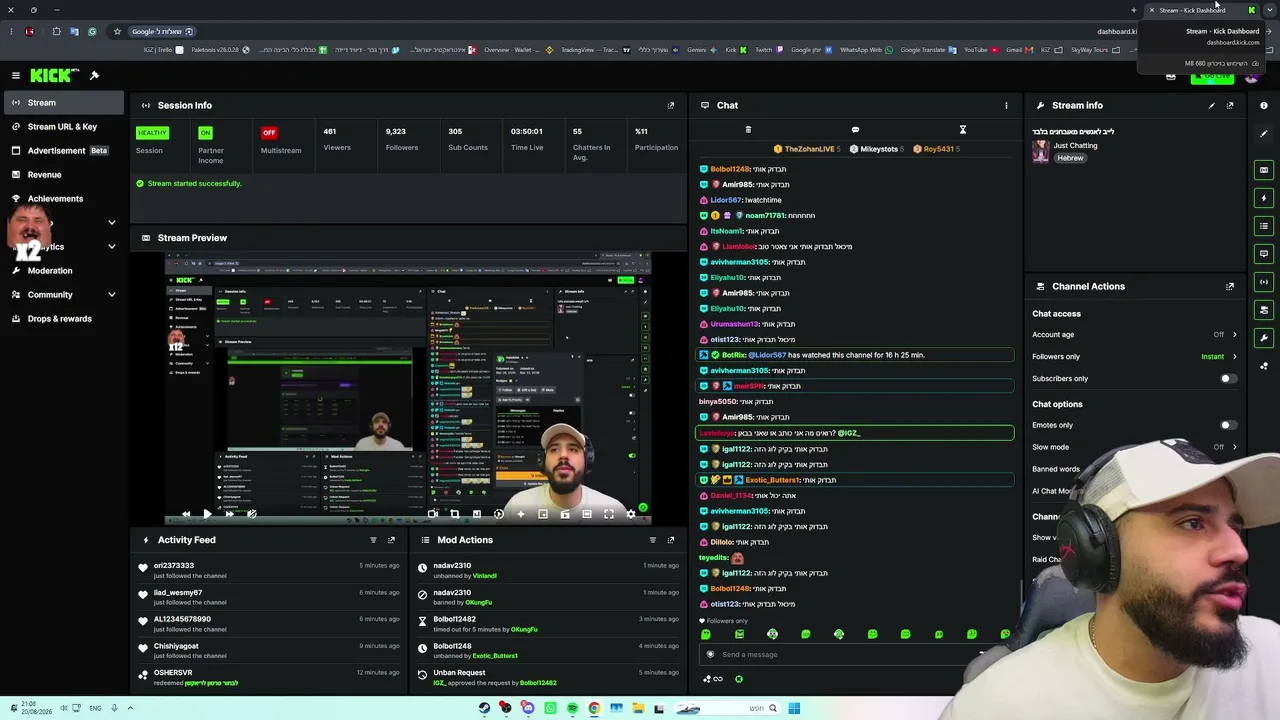The width and height of the screenshot is (1280, 720).
Task: Filter the Activity Feed
Action: (x=373, y=540)
